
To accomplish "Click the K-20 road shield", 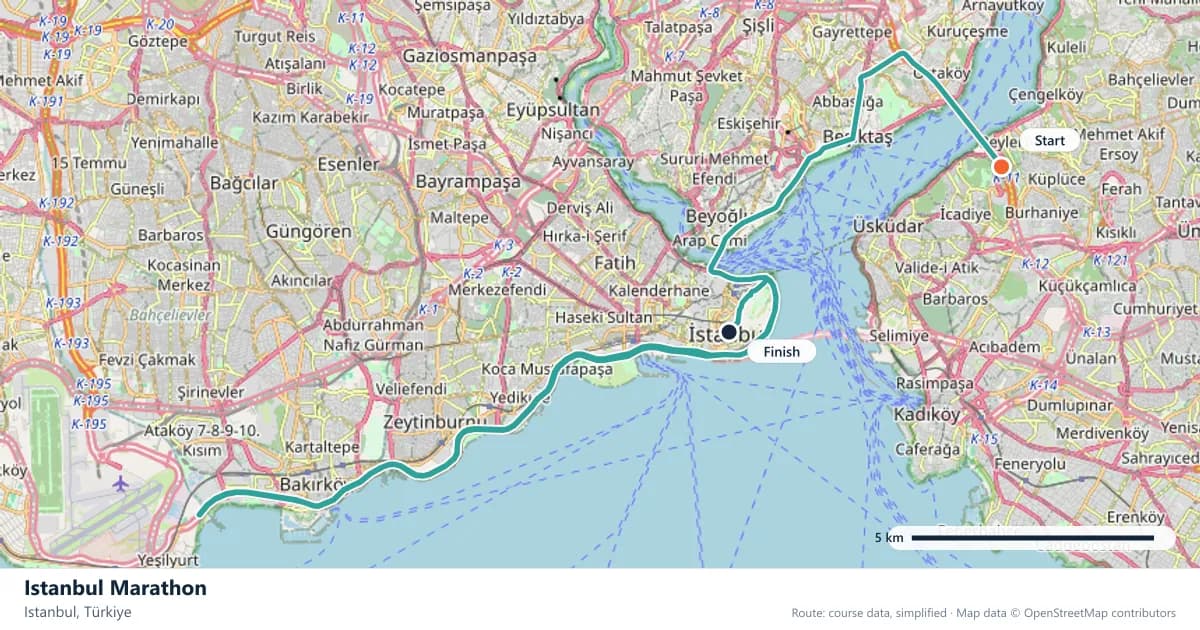I will coord(162,23).
